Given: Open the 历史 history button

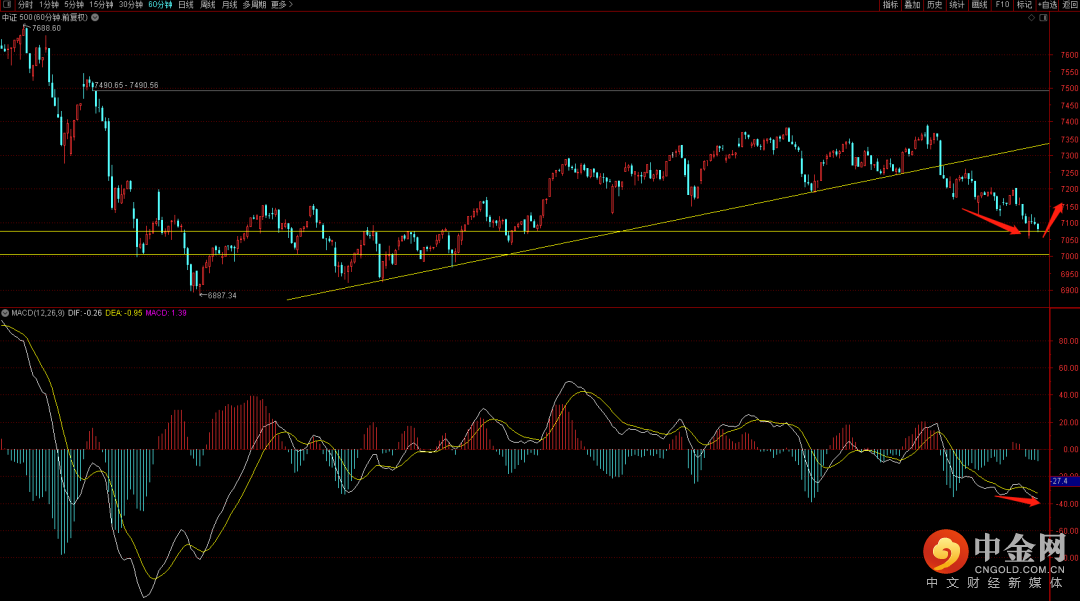Looking at the screenshot, I should click(935, 5).
